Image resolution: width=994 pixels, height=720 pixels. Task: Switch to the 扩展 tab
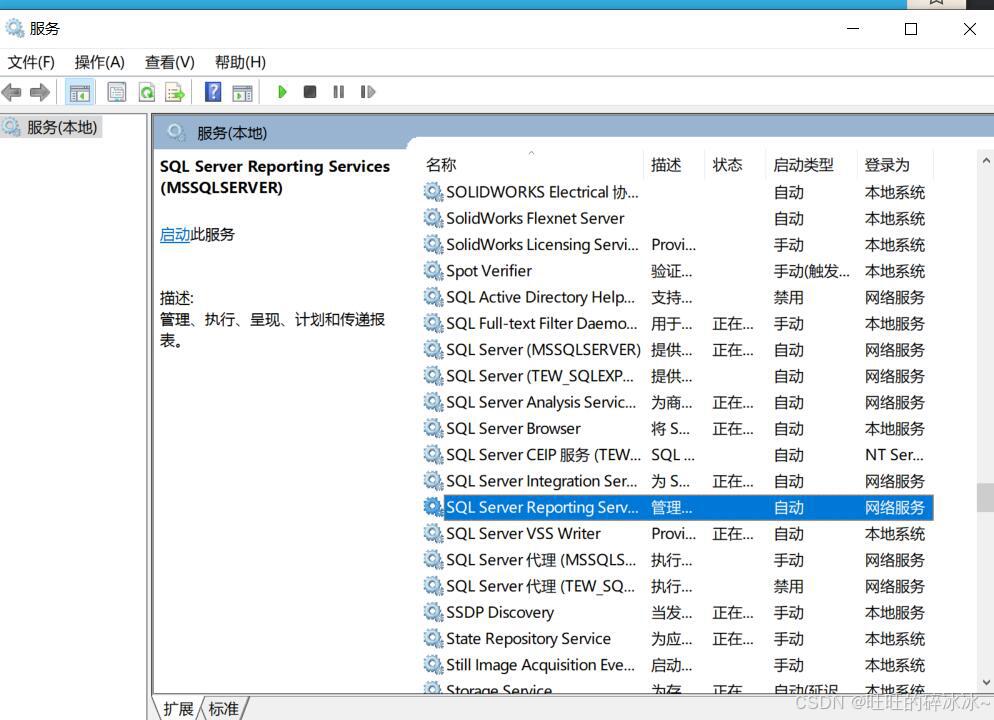tap(178, 709)
